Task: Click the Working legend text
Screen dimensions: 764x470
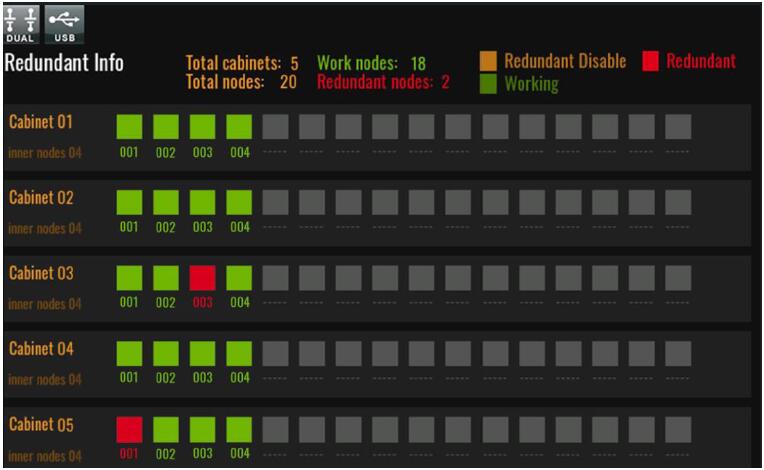Action: click(x=532, y=84)
